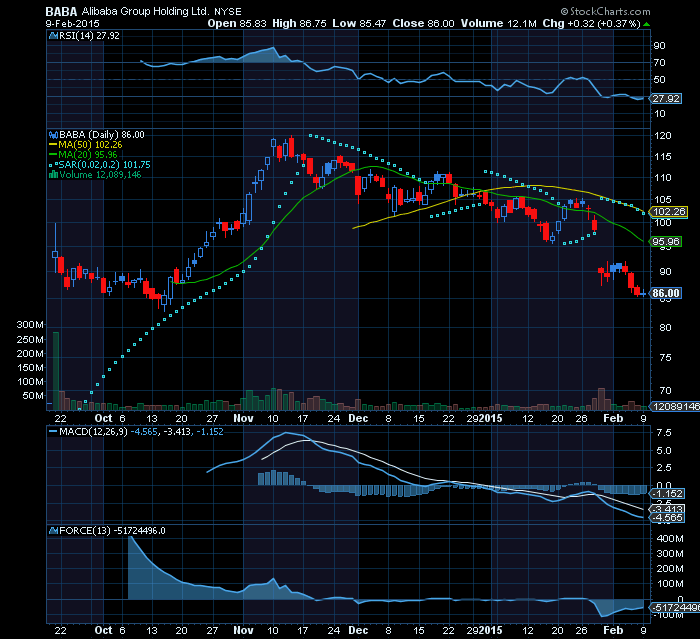Image resolution: width=700 pixels, height=639 pixels.
Task: Click the 115 price axis label
Action: (662, 157)
